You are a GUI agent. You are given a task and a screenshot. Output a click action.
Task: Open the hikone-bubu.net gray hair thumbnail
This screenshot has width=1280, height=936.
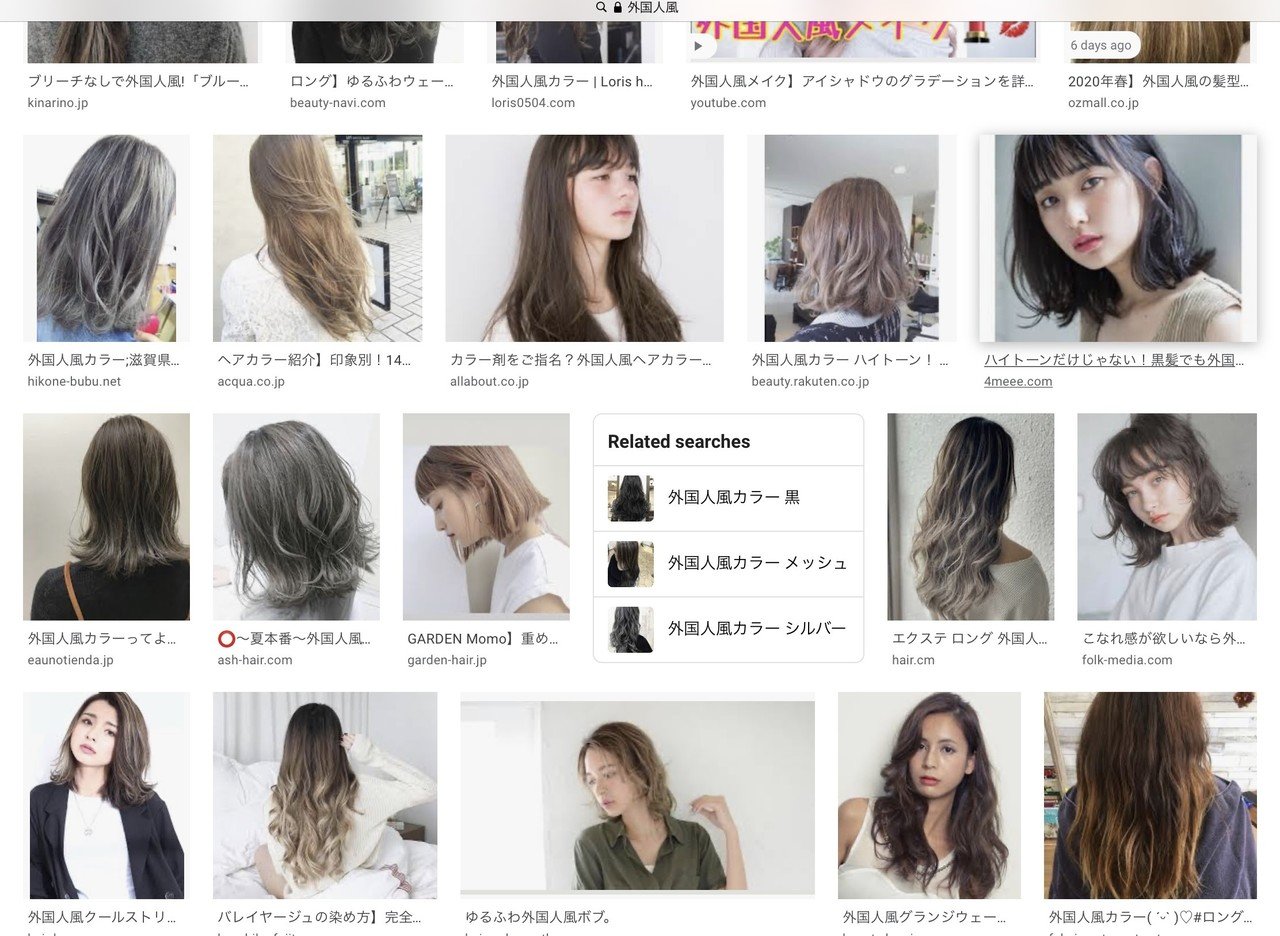click(106, 238)
